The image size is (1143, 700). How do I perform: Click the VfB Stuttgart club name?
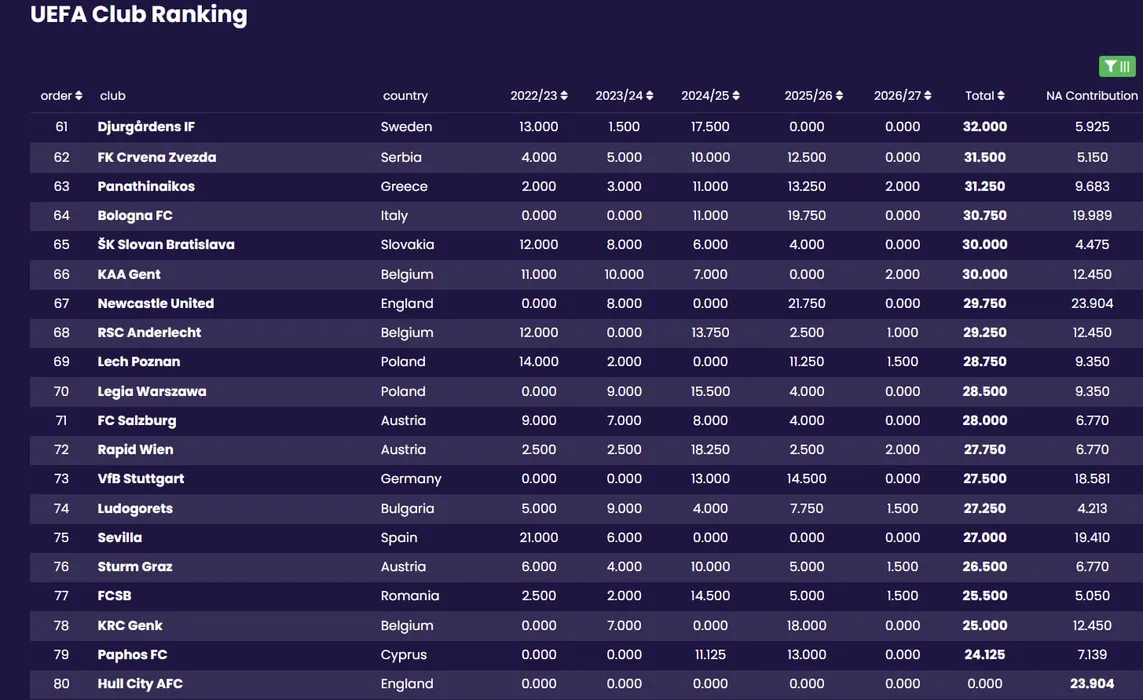(x=141, y=479)
